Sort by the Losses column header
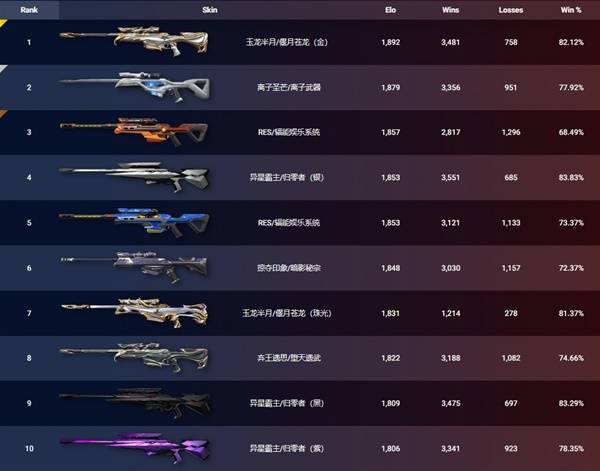Image resolution: width=600 pixels, height=471 pixels. click(x=510, y=10)
